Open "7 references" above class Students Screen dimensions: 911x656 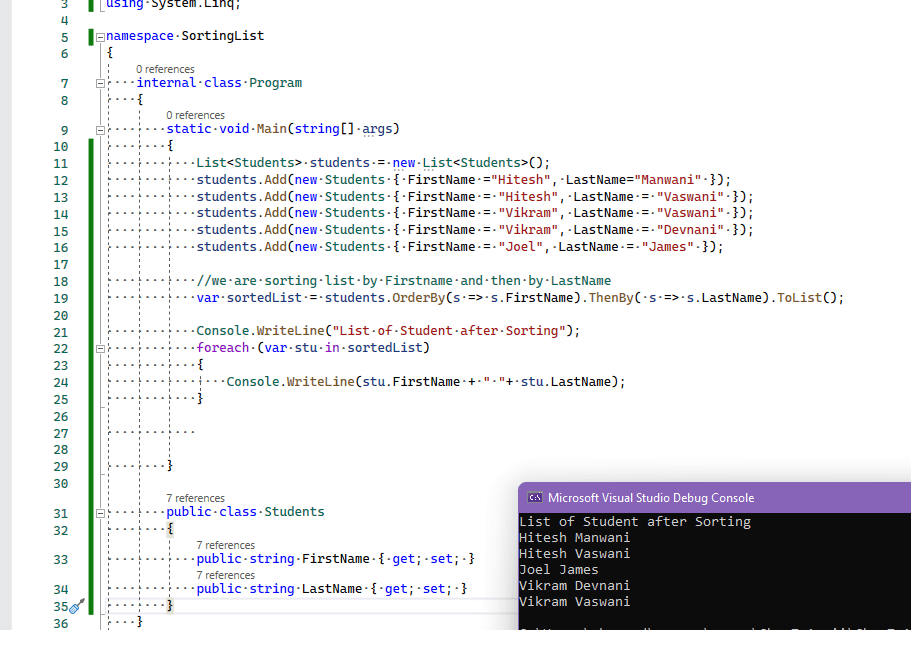coord(195,498)
